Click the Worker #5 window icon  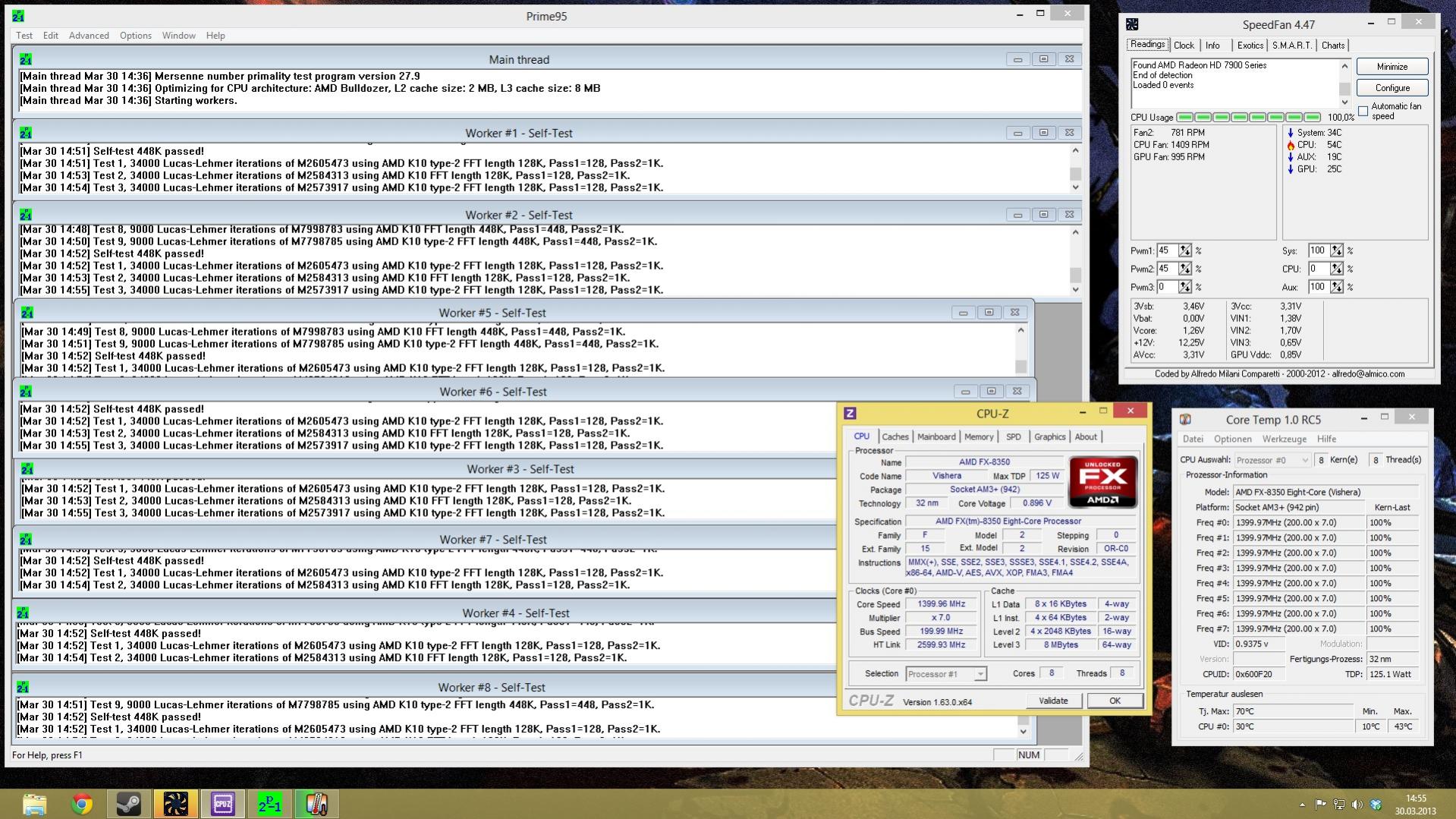tap(27, 313)
